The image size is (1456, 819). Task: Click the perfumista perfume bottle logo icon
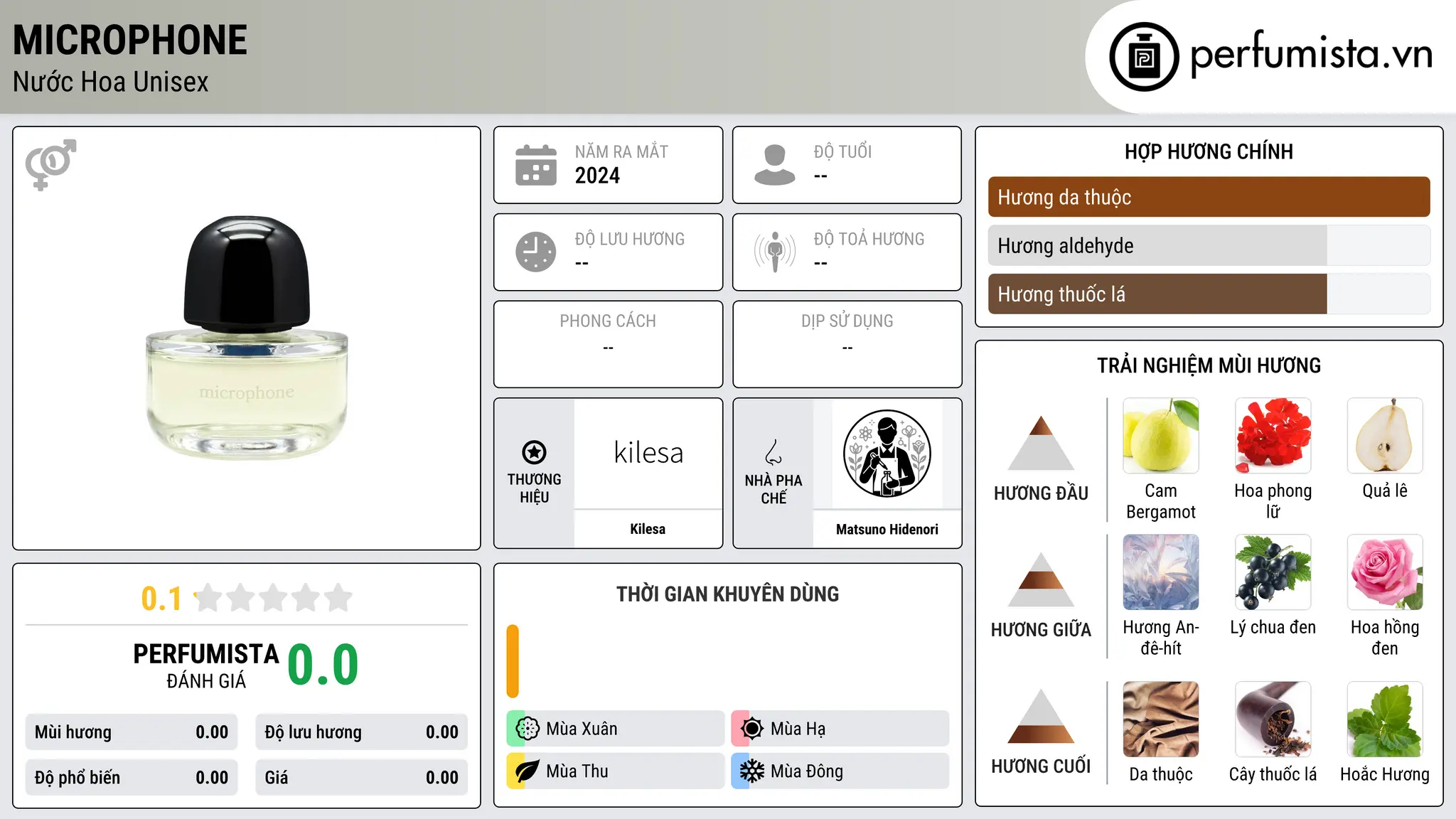pos(1144,57)
